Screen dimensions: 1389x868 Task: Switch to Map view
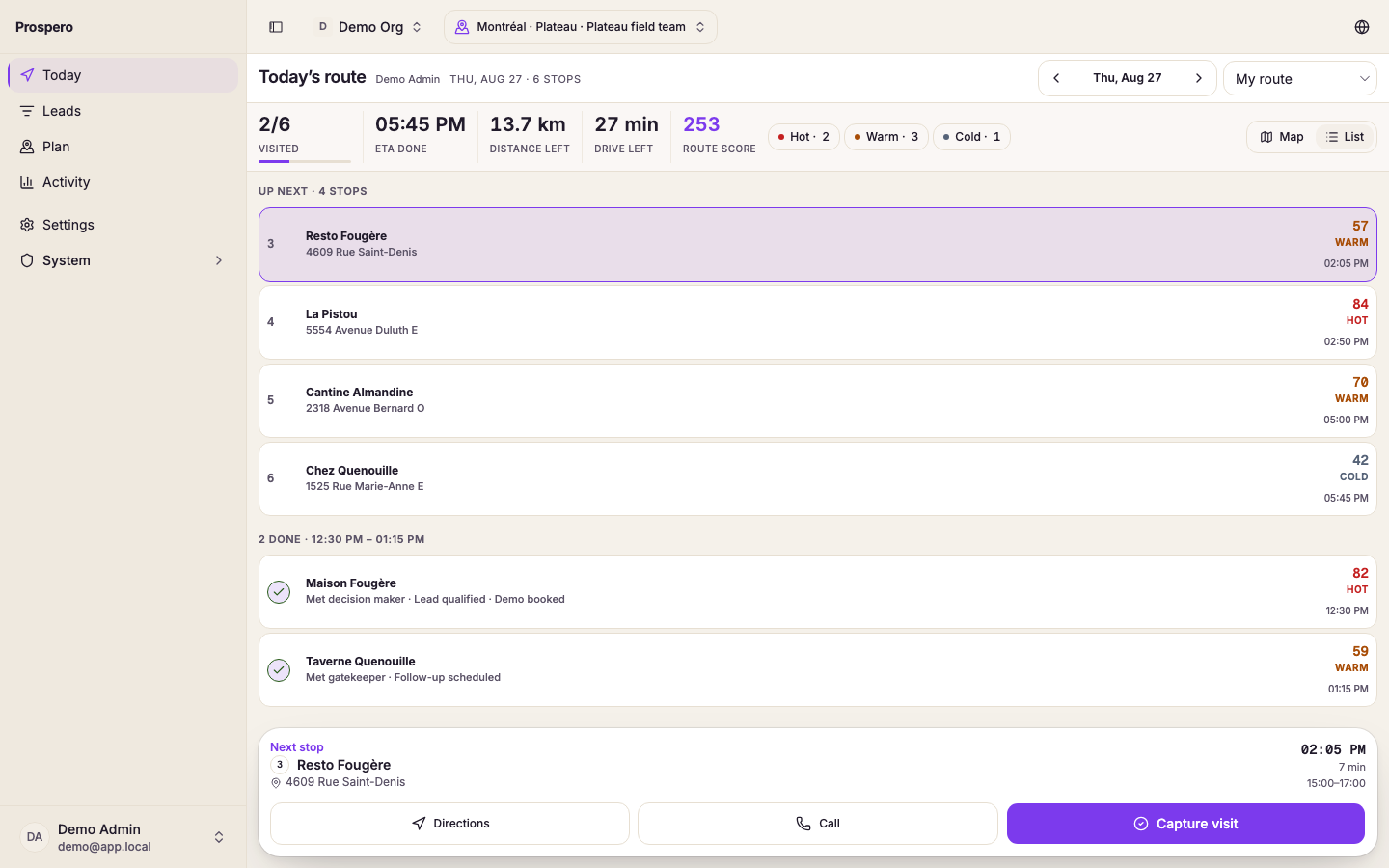1282,137
